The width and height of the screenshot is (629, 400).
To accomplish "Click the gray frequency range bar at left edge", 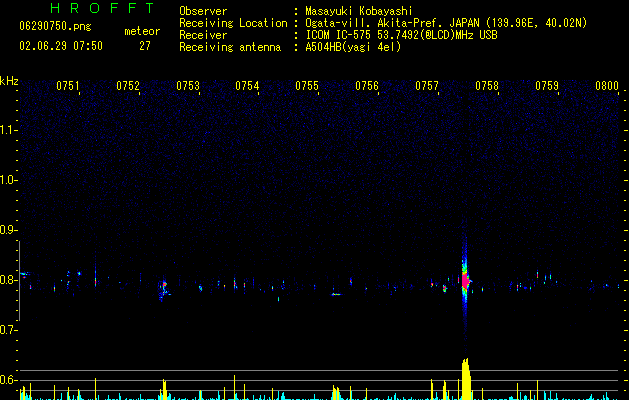I will coord(19,280).
